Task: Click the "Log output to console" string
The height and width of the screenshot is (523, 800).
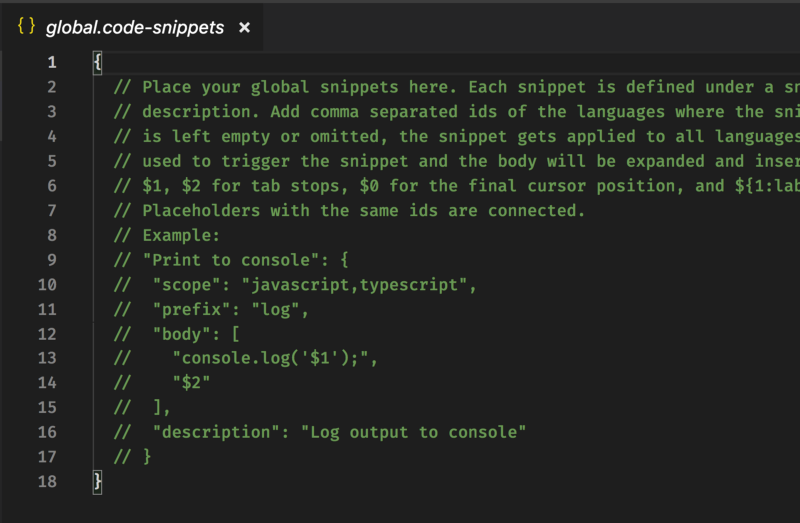Action: pos(418,431)
